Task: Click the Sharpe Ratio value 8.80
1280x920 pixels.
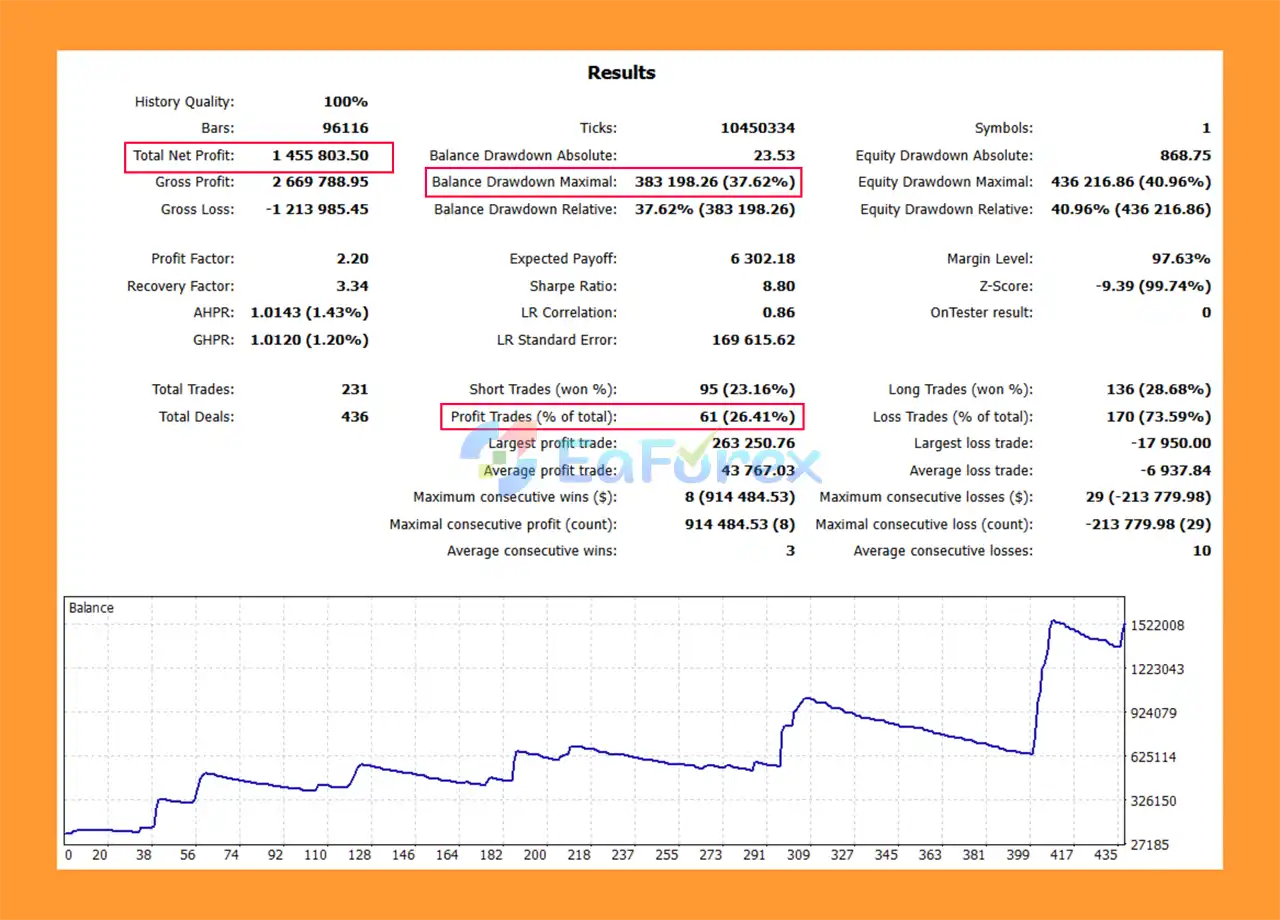Action: click(778, 286)
